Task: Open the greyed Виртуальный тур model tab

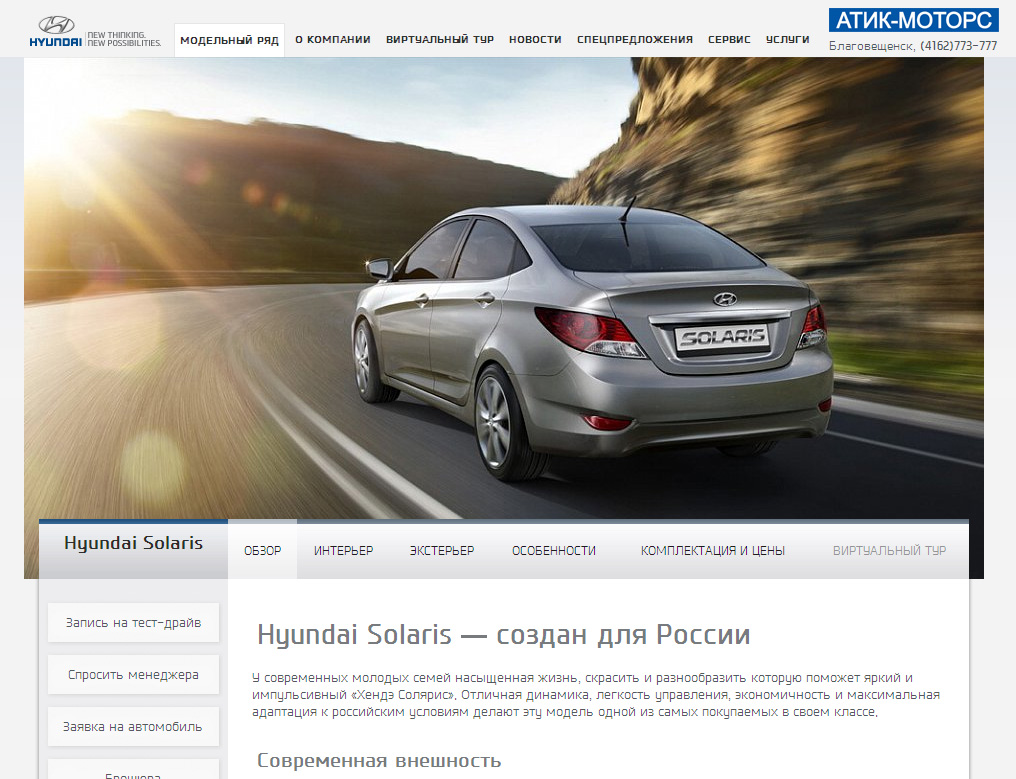Action: pyautogui.click(x=890, y=550)
